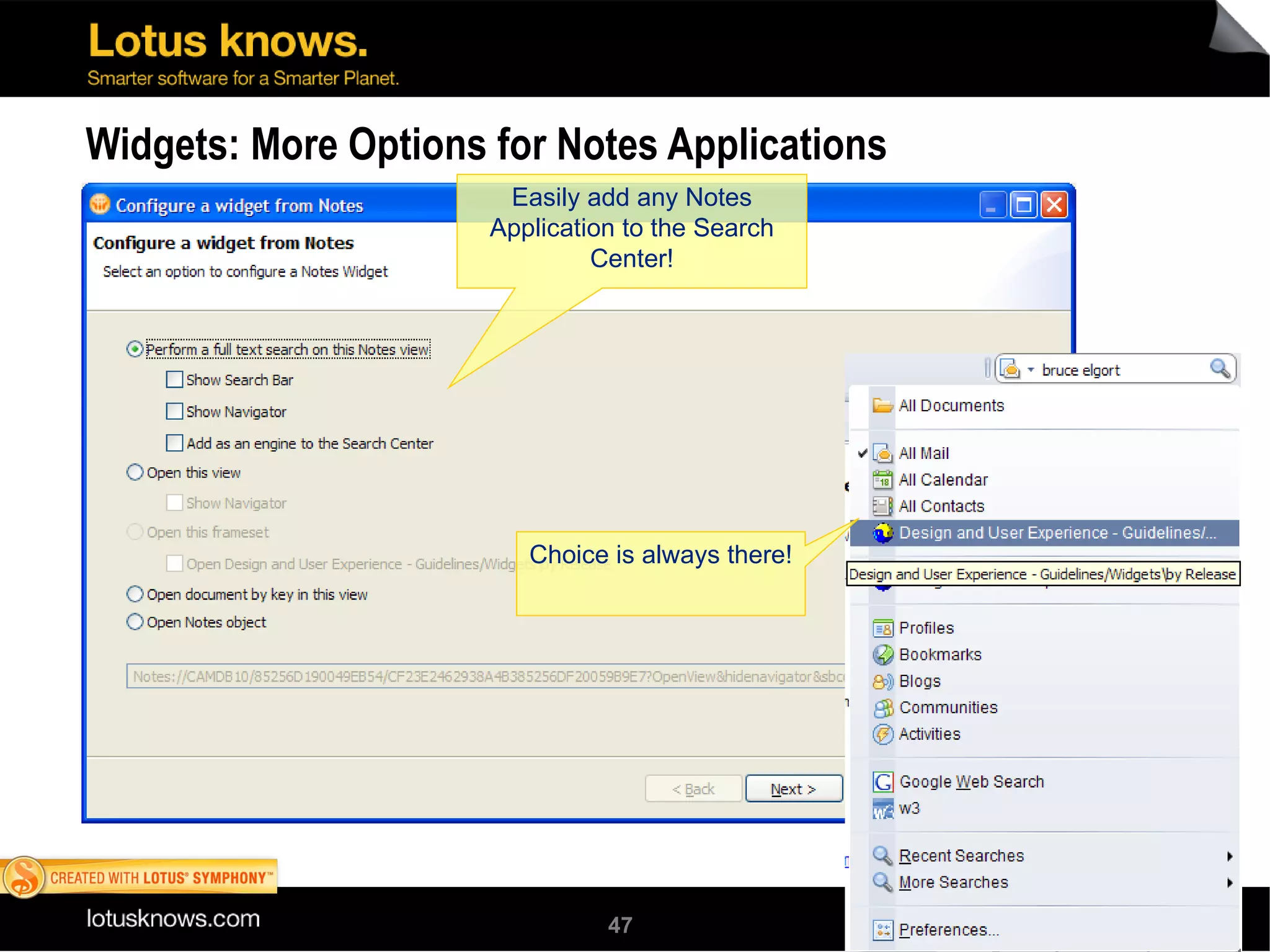Choose Bookmarks from the search menu
The height and width of the screenshot is (952, 1270).
tap(1044, 655)
